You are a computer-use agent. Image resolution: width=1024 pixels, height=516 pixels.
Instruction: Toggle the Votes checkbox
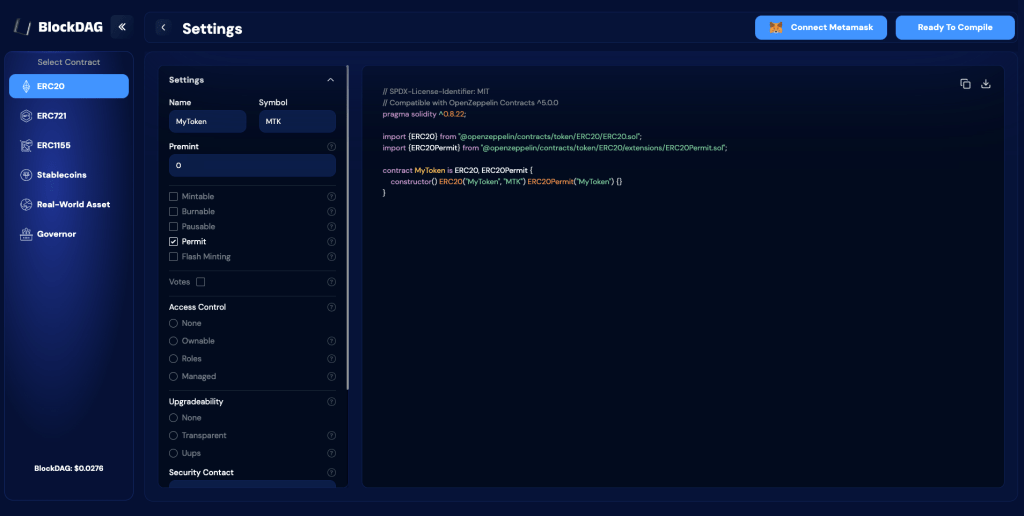point(201,282)
